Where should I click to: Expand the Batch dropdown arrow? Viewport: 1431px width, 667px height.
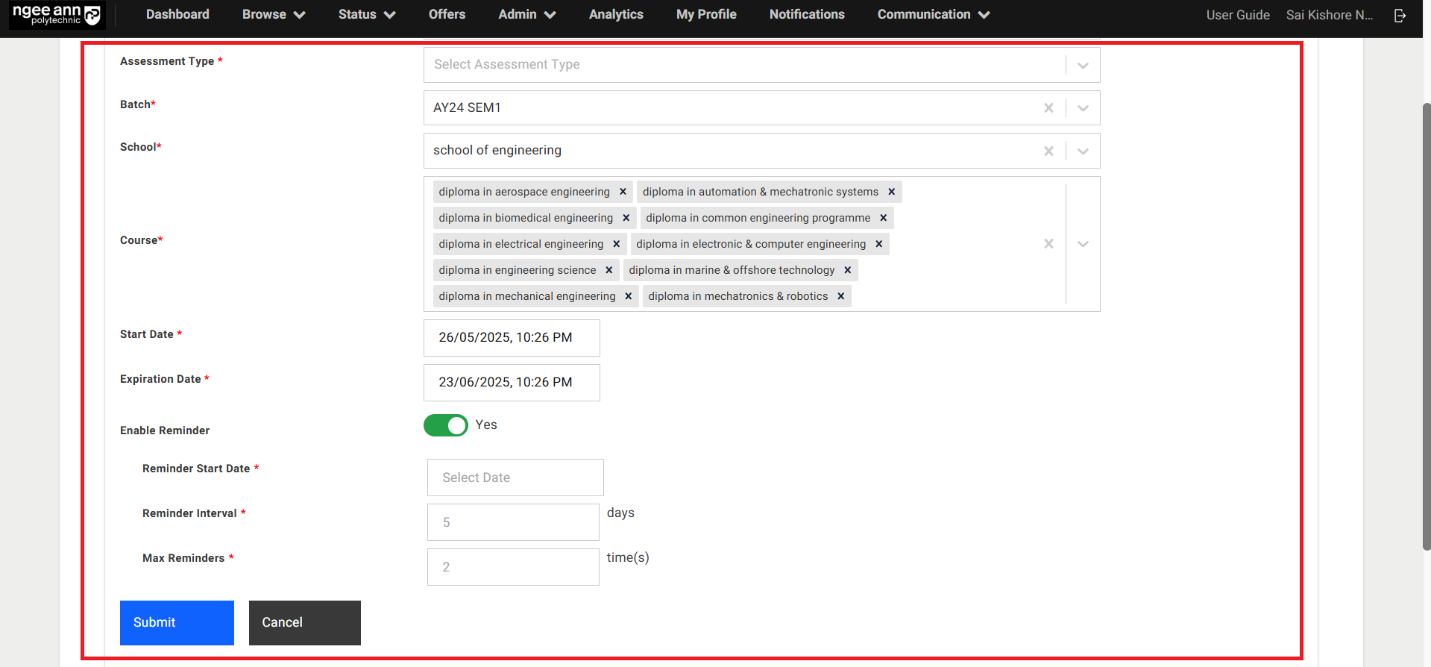pos(1082,108)
